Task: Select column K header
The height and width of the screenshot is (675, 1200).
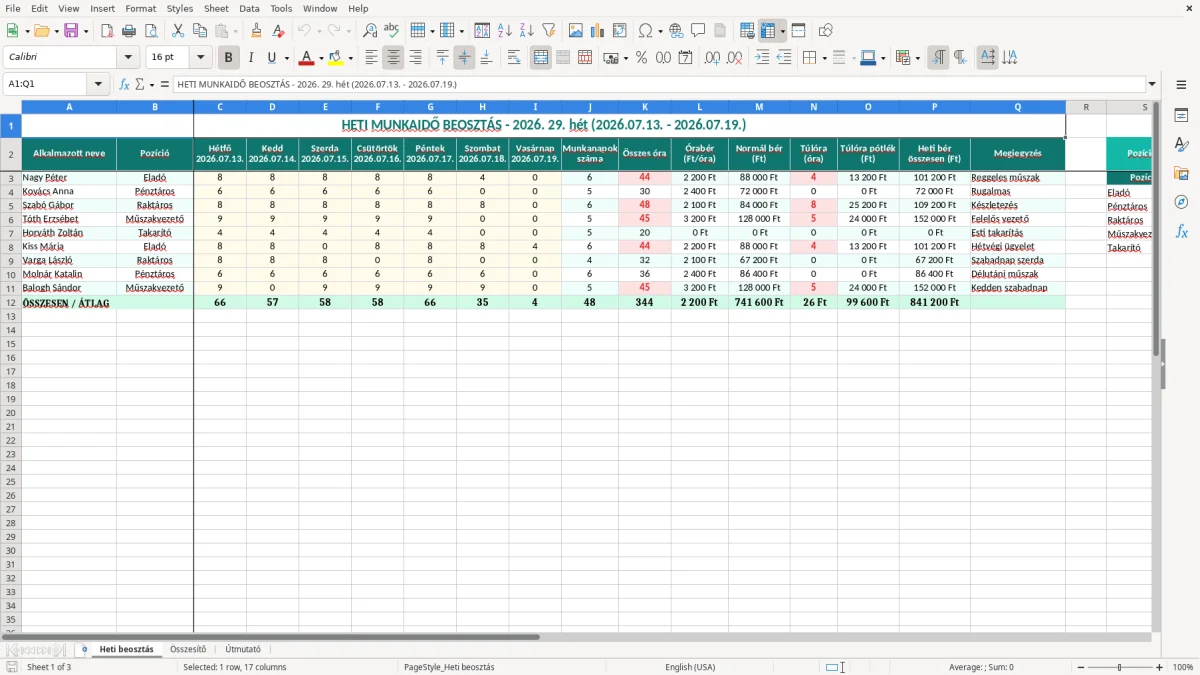Action: click(644, 107)
